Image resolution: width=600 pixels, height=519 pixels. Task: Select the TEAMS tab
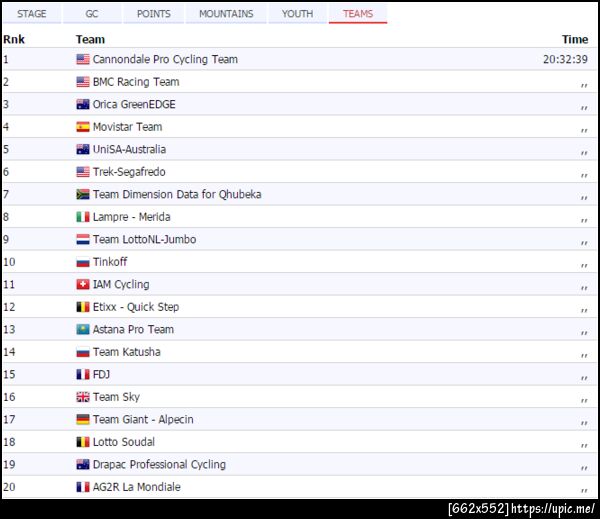(358, 14)
